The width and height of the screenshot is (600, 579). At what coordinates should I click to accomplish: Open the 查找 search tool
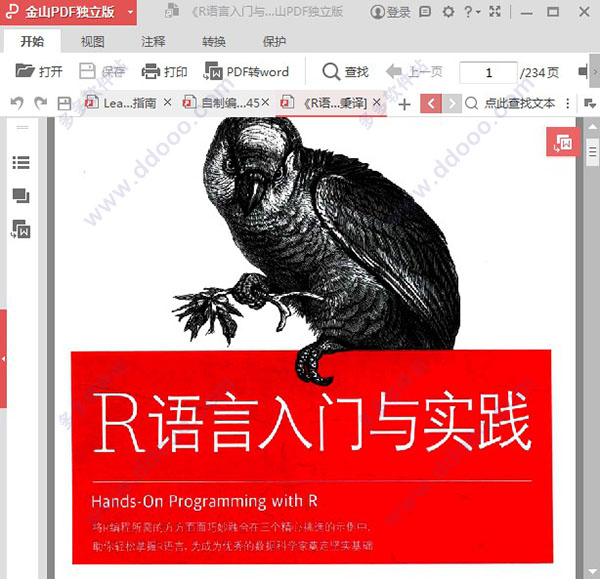pyautogui.click(x=346, y=72)
